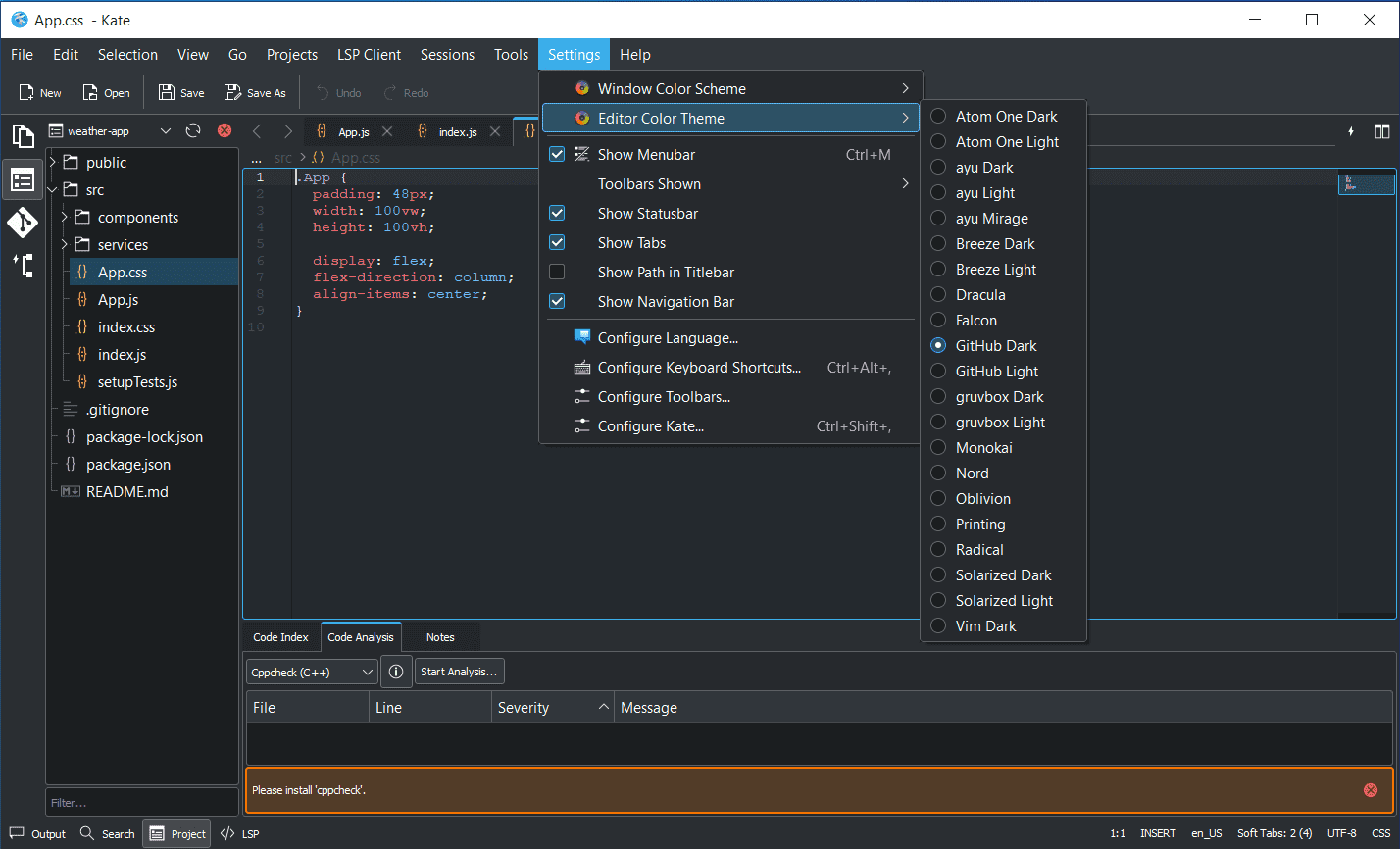Viewport: 1400px width, 849px height.
Task: Click the Save toolbar icon
Action: tap(181, 93)
